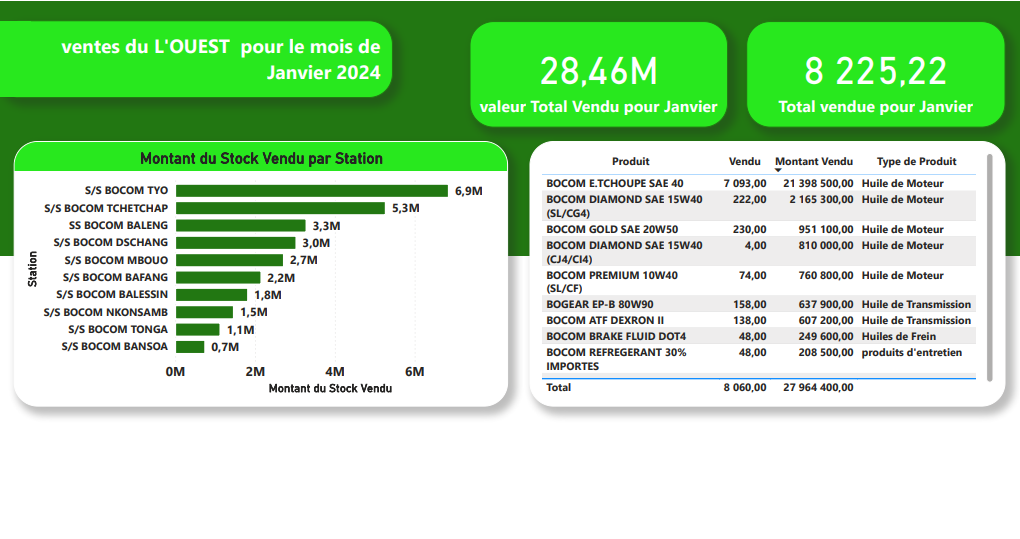Viewport: 1020px width, 539px height.
Task: Click the BOCOM REFREGERANT 30% IMPORTES row
Action: pyautogui.click(x=758, y=359)
